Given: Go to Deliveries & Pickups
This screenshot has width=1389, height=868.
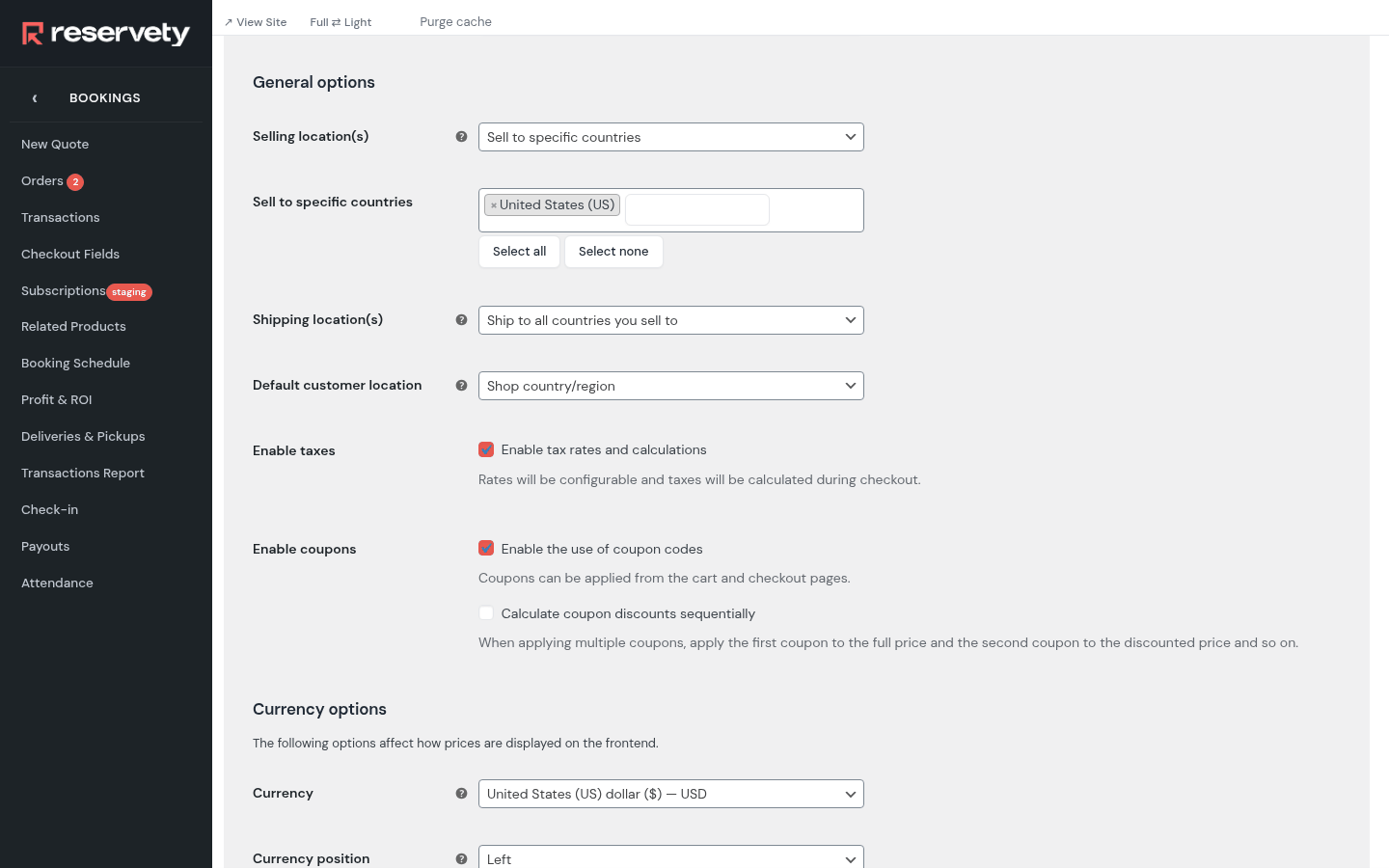Looking at the screenshot, I should coord(83,437).
